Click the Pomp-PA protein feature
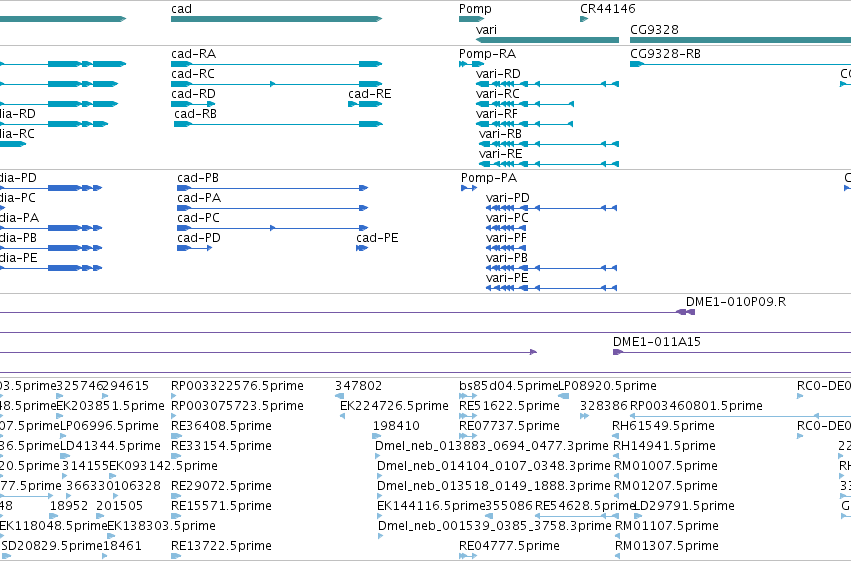The width and height of the screenshot is (851, 561). click(x=469, y=188)
